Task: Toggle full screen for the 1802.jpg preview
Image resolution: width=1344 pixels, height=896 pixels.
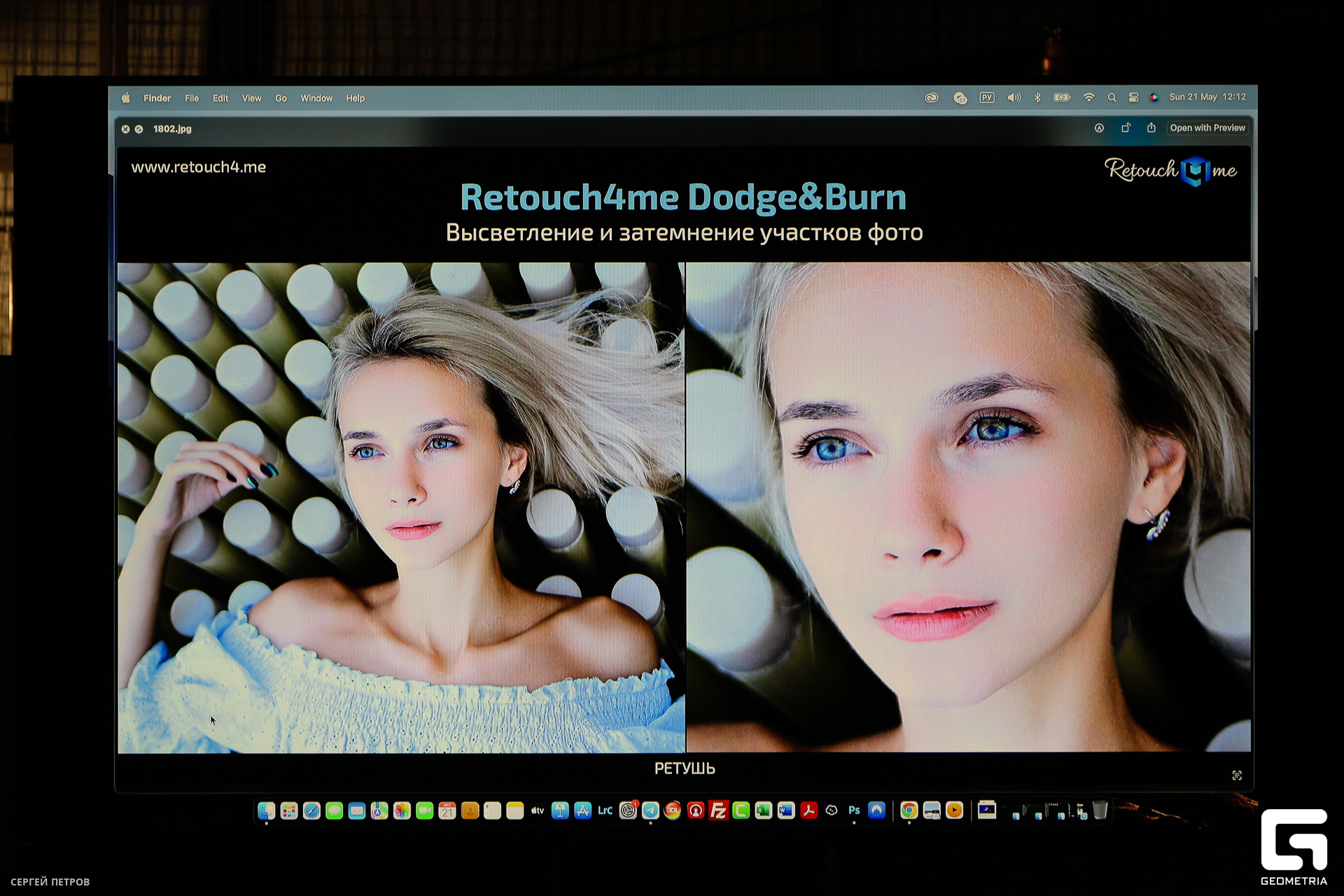Action: [x=139, y=129]
